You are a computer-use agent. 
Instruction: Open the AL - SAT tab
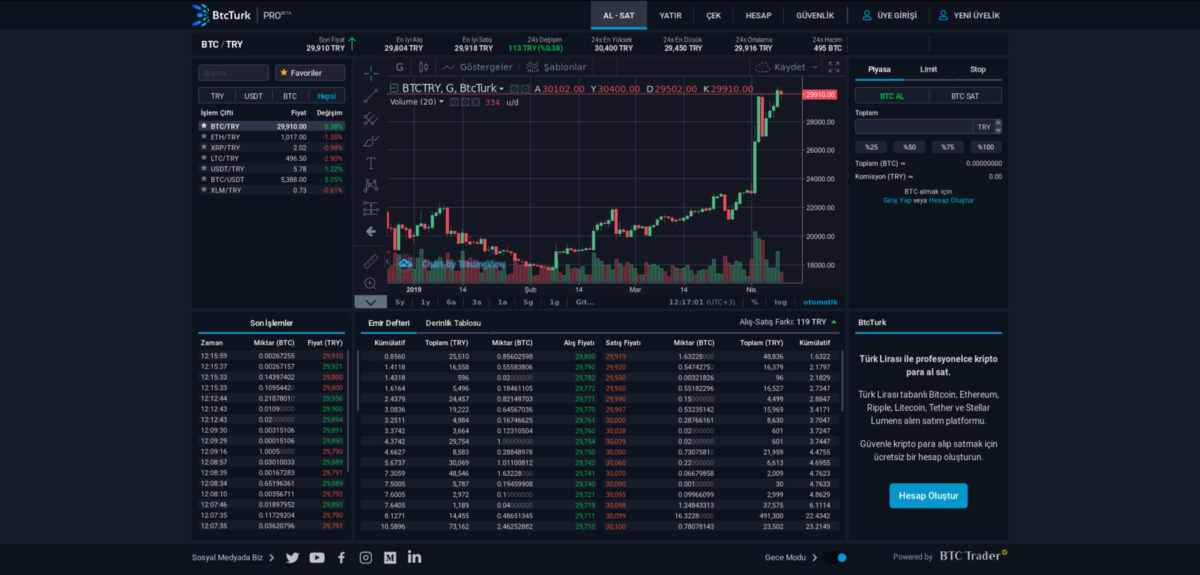619,15
